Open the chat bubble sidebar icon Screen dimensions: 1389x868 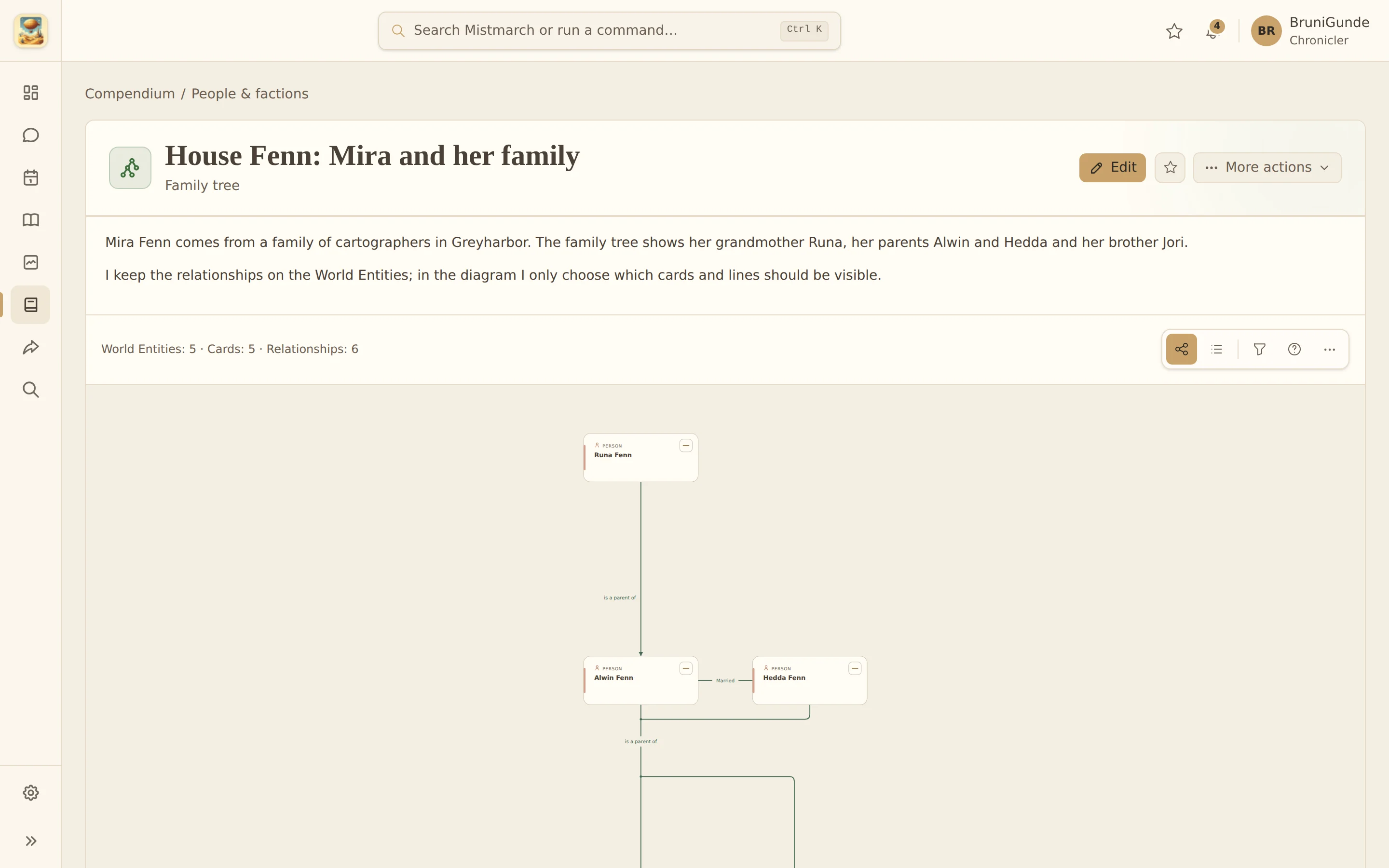(x=30, y=135)
